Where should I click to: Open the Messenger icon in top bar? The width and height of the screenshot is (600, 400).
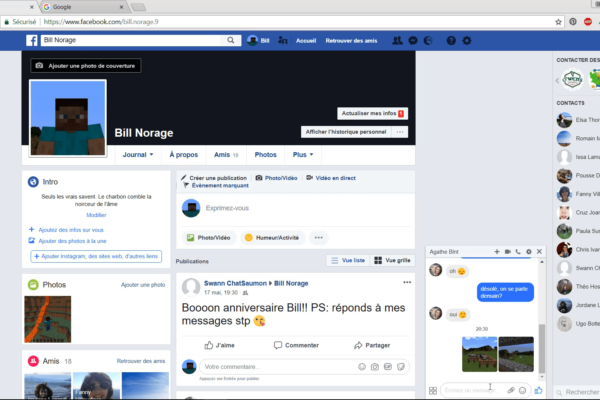click(413, 41)
